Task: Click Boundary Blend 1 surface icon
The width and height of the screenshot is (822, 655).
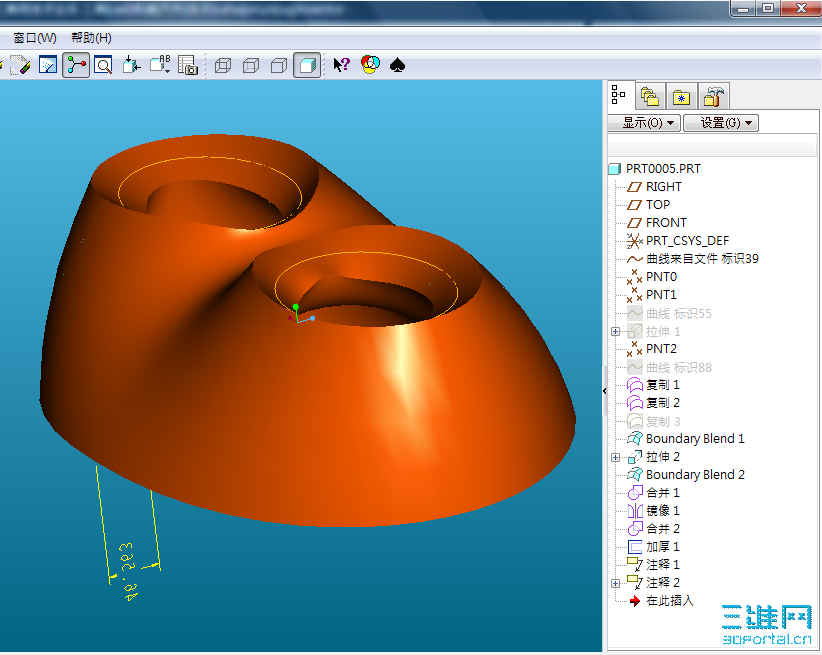Action: [635, 439]
